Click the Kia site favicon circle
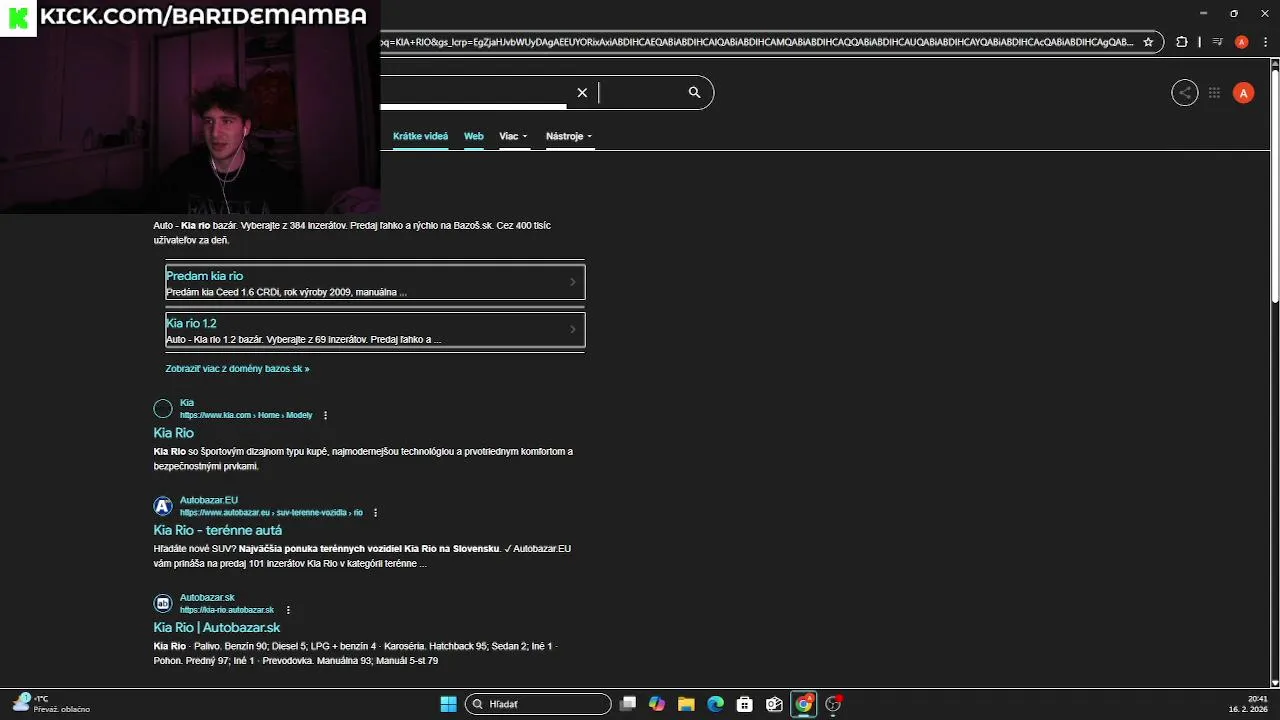 (163, 408)
